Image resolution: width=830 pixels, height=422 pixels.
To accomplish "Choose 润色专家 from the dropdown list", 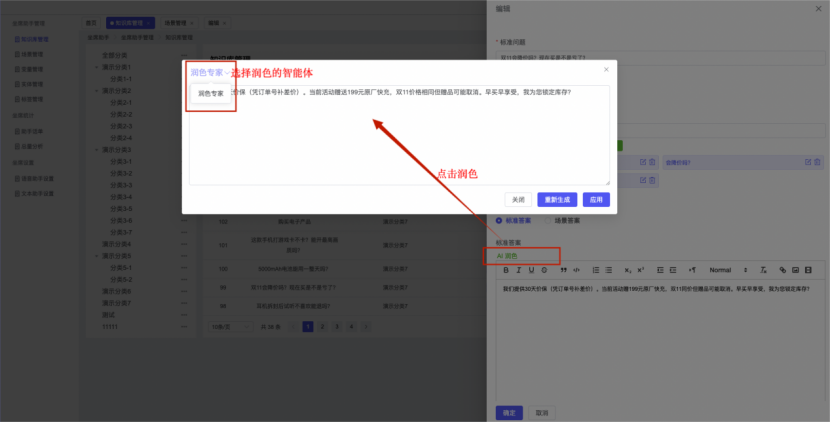I will (x=211, y=94).
